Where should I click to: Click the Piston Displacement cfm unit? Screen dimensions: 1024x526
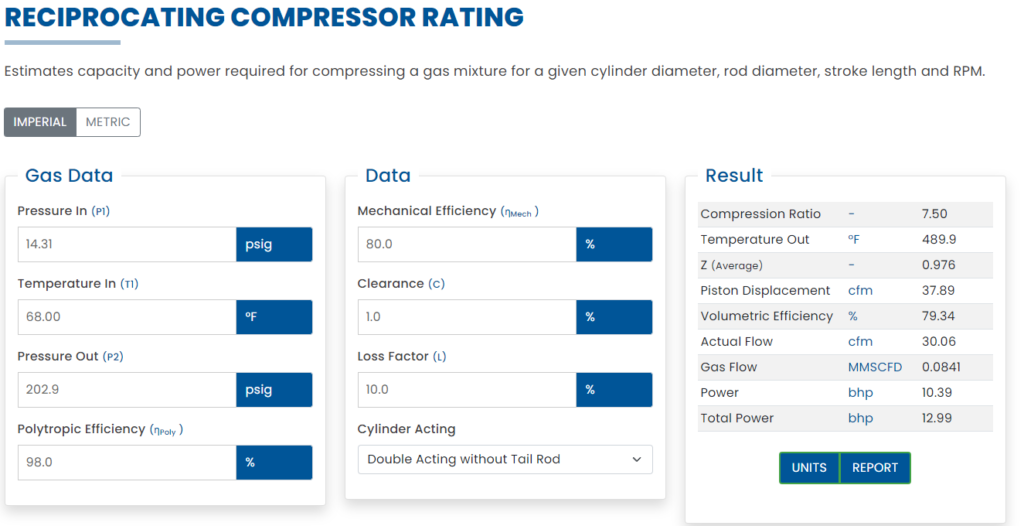click(x=859, y=291)
